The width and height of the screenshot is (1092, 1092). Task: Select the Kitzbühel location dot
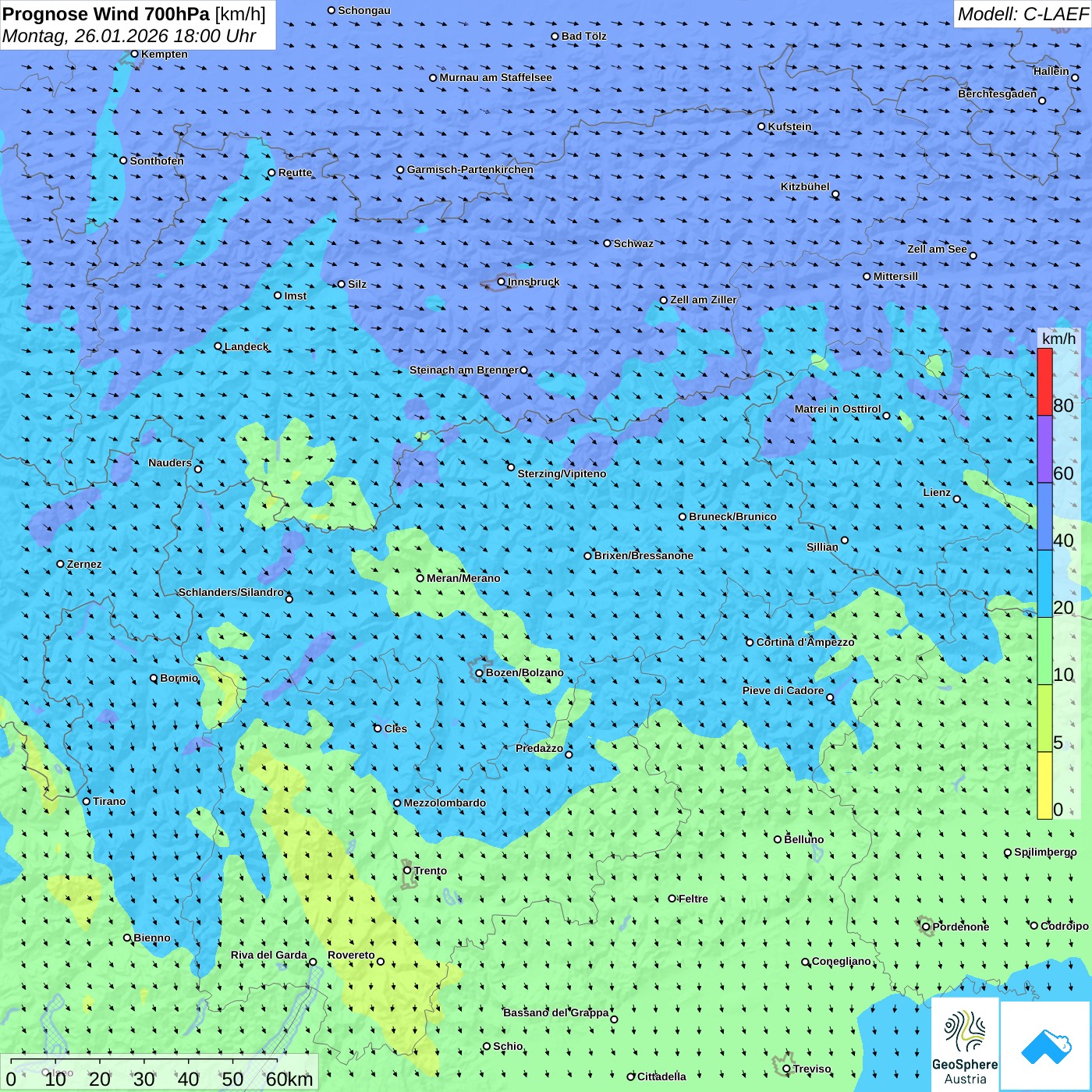click(x=835, y=194)
